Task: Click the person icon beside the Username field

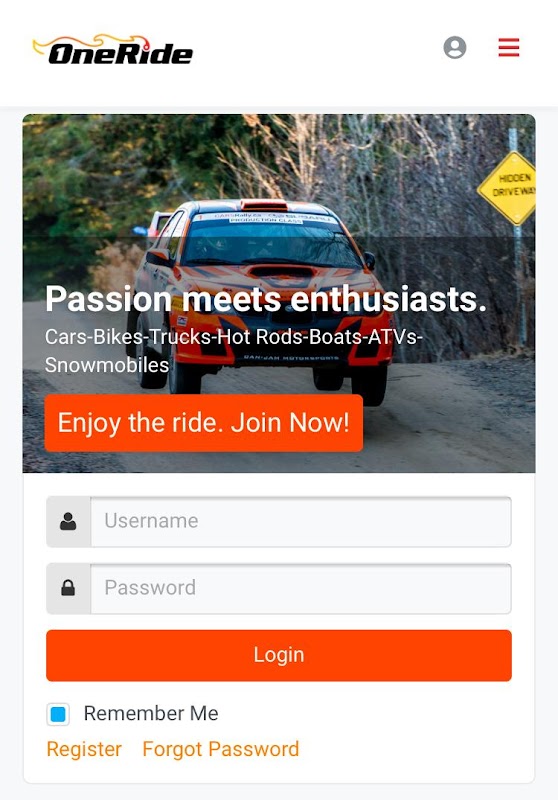Action: coord(68,521)
